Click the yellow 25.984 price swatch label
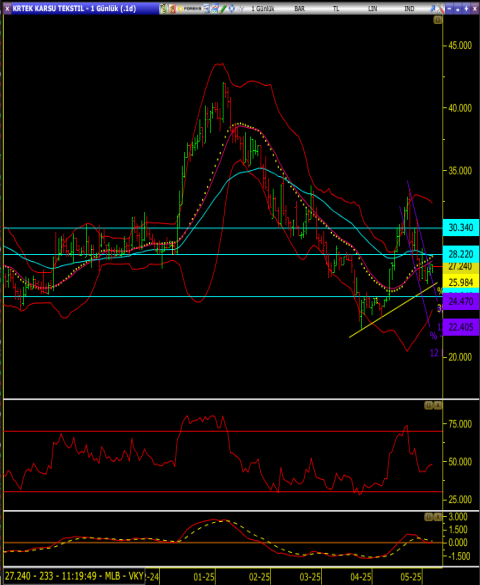This screenshot has height=585, width=480. [461, 282]
